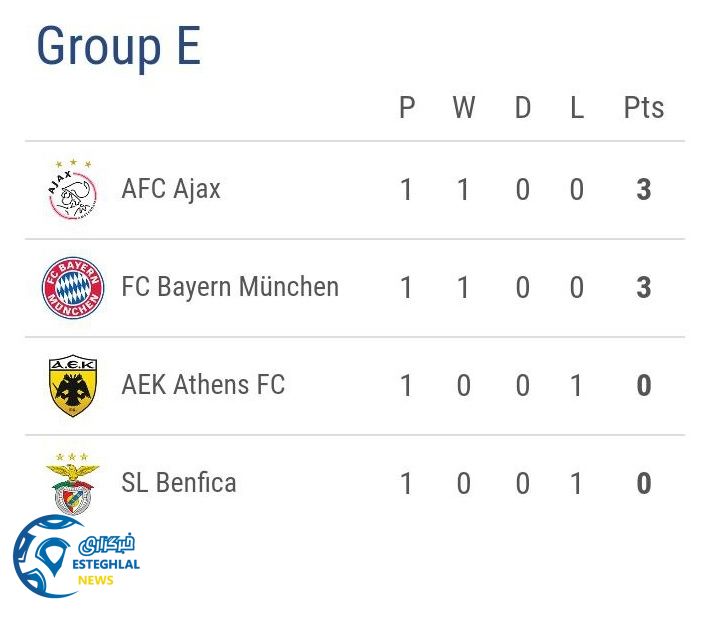The height and width of the screenshot is (620, 718).
Task: Click the AFC Ajax club crest
Action: tap(73, 190)
